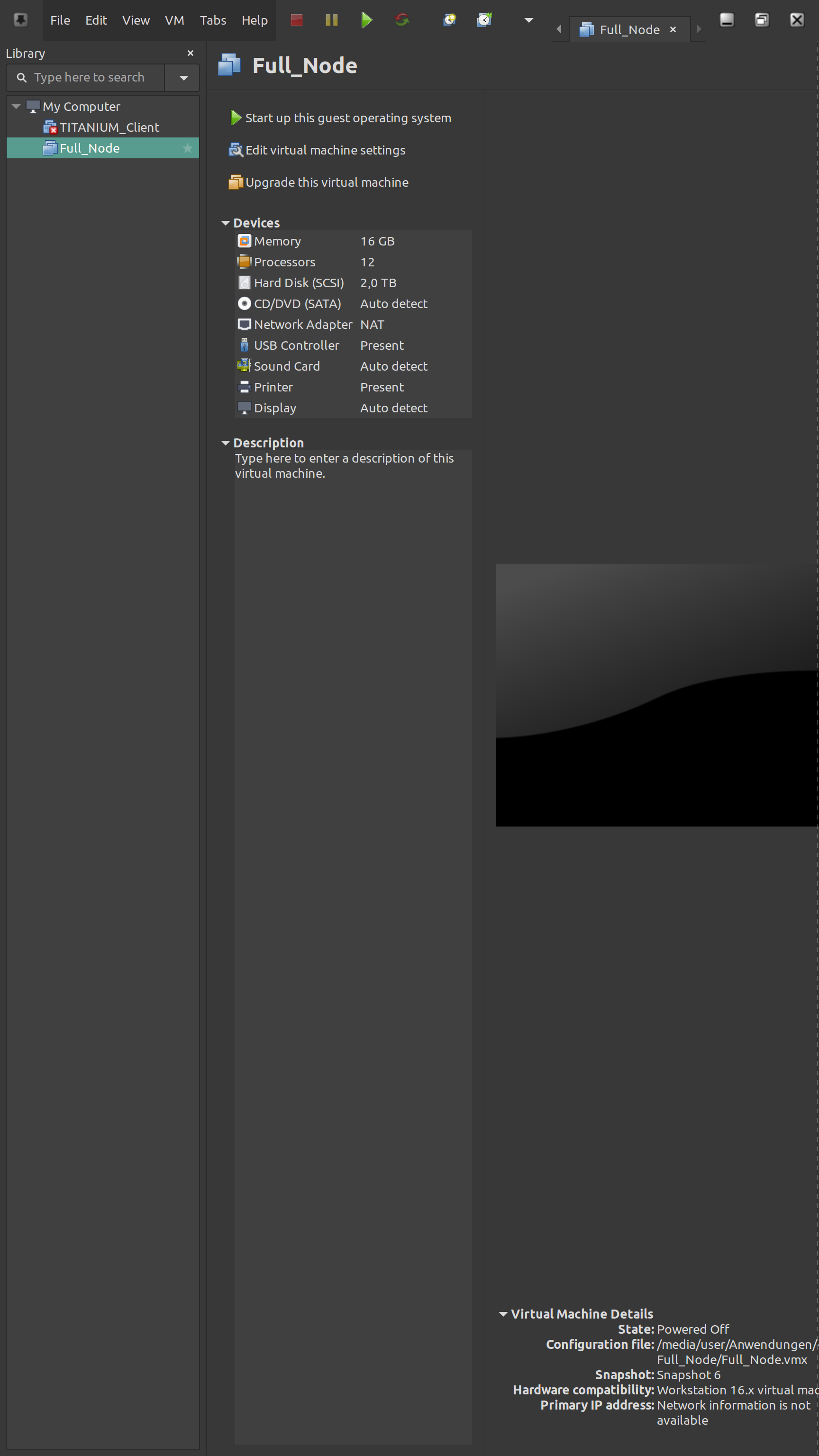
Task: Click the Full_Node.vmx configuration file path
Action: pos(737,1352)
